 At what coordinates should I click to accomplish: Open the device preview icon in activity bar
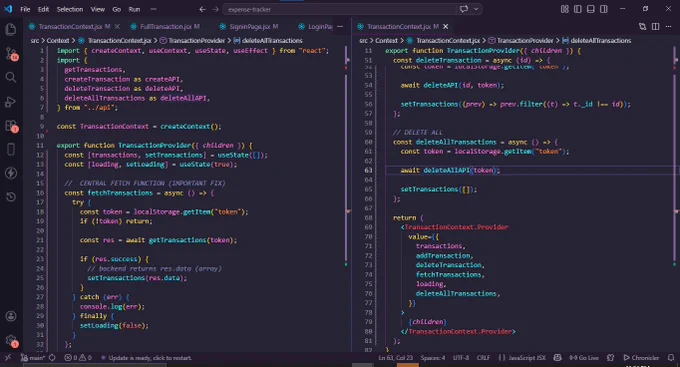click(11, 149)
